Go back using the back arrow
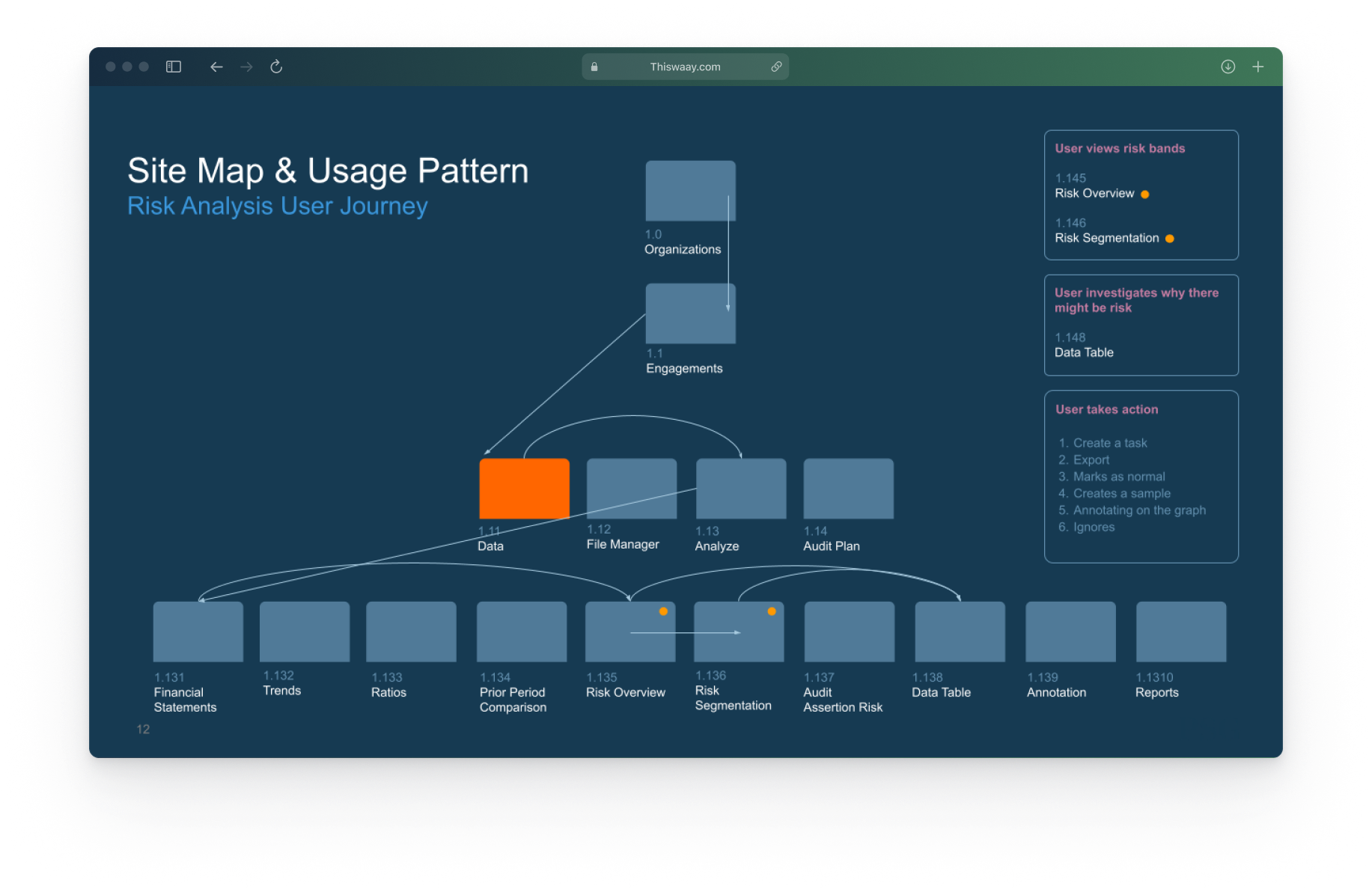 click(x=216, y=67)
